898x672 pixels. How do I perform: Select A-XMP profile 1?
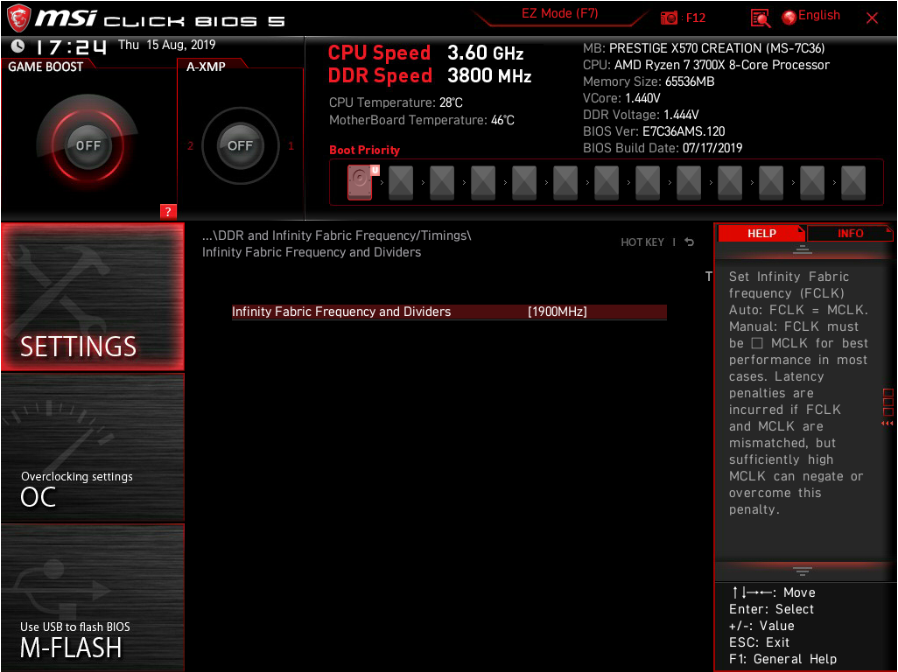[291, 146]
